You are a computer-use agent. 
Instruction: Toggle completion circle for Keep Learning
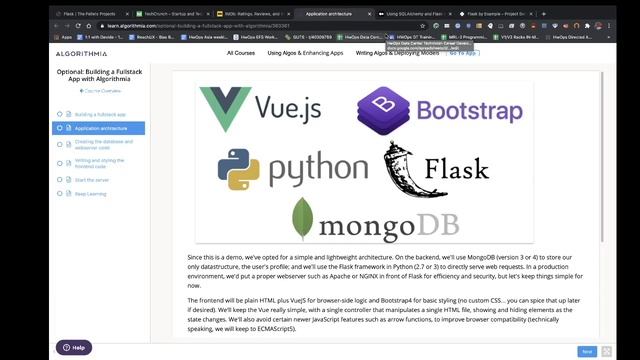coord(60,193)
